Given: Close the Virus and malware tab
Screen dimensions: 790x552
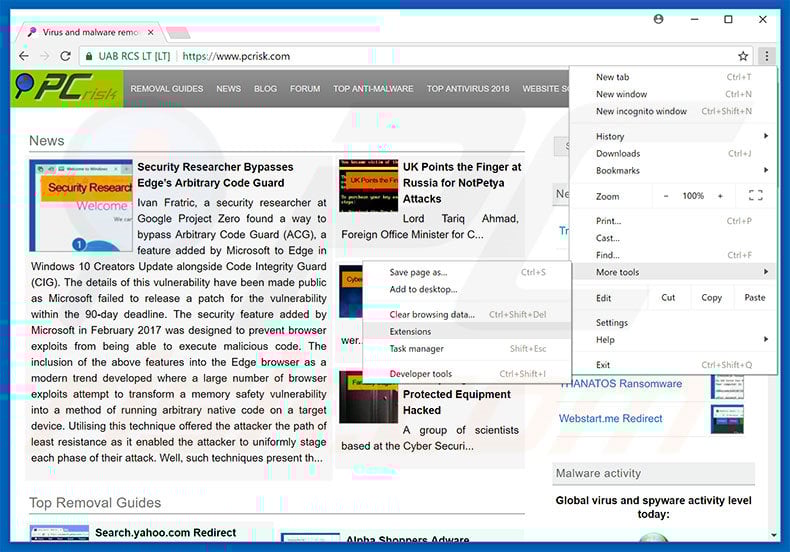Looking at the screenshot, I should 151,32.
